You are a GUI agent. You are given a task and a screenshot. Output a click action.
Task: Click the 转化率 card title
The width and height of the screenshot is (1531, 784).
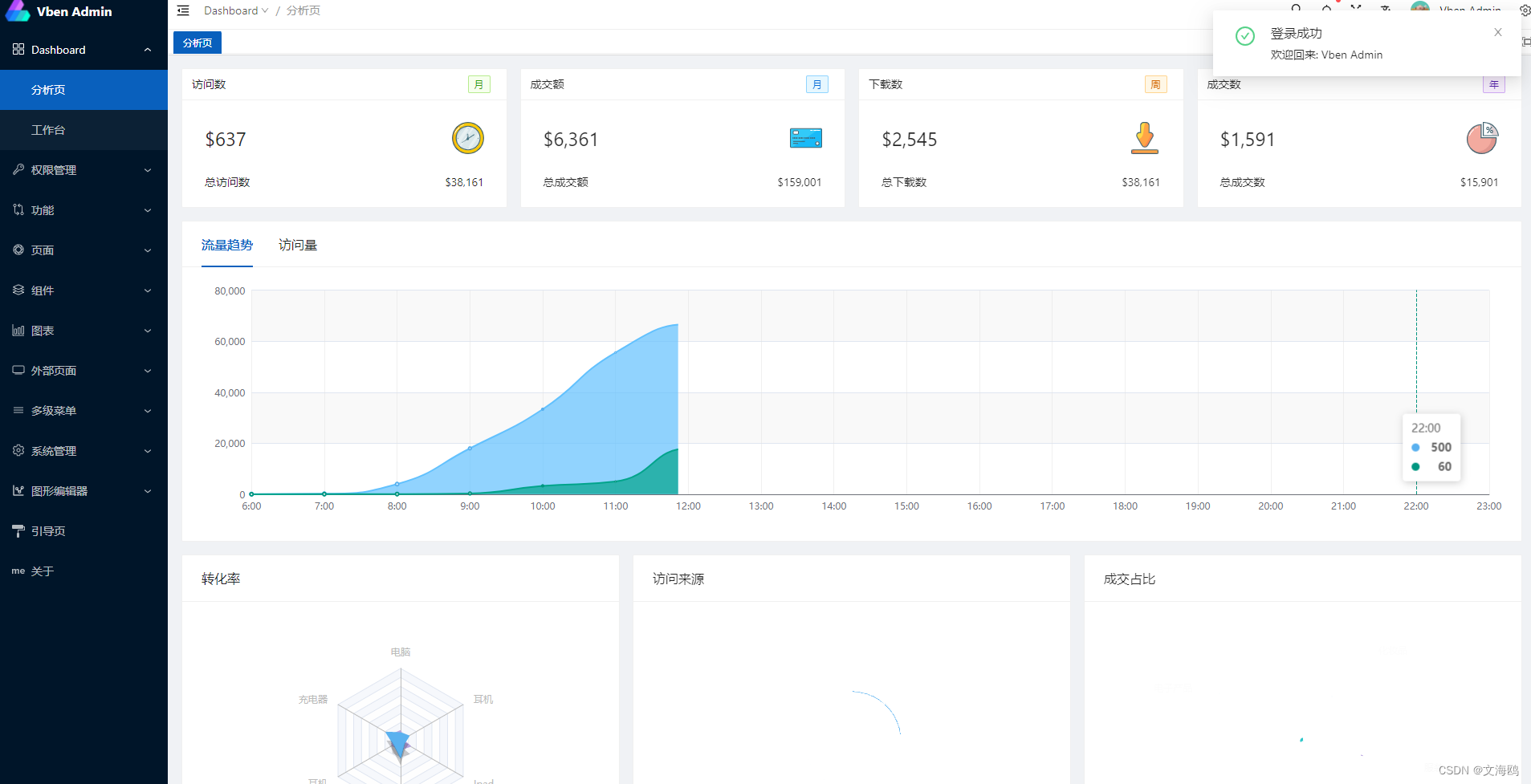(x=221, y=579)
